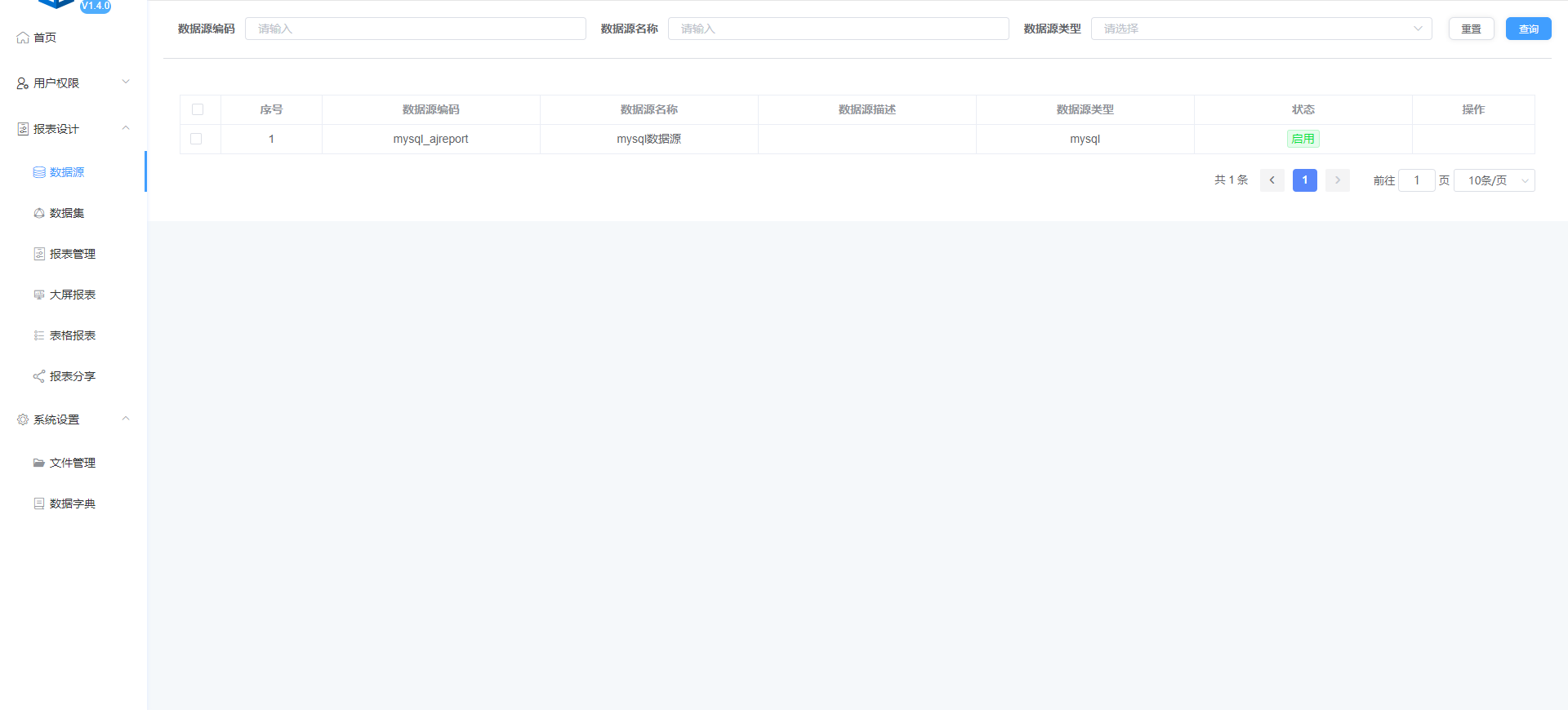Click the V1.4.0 version badge
1568x710 pixels.
pyautogui.click(x=96, y=6)
